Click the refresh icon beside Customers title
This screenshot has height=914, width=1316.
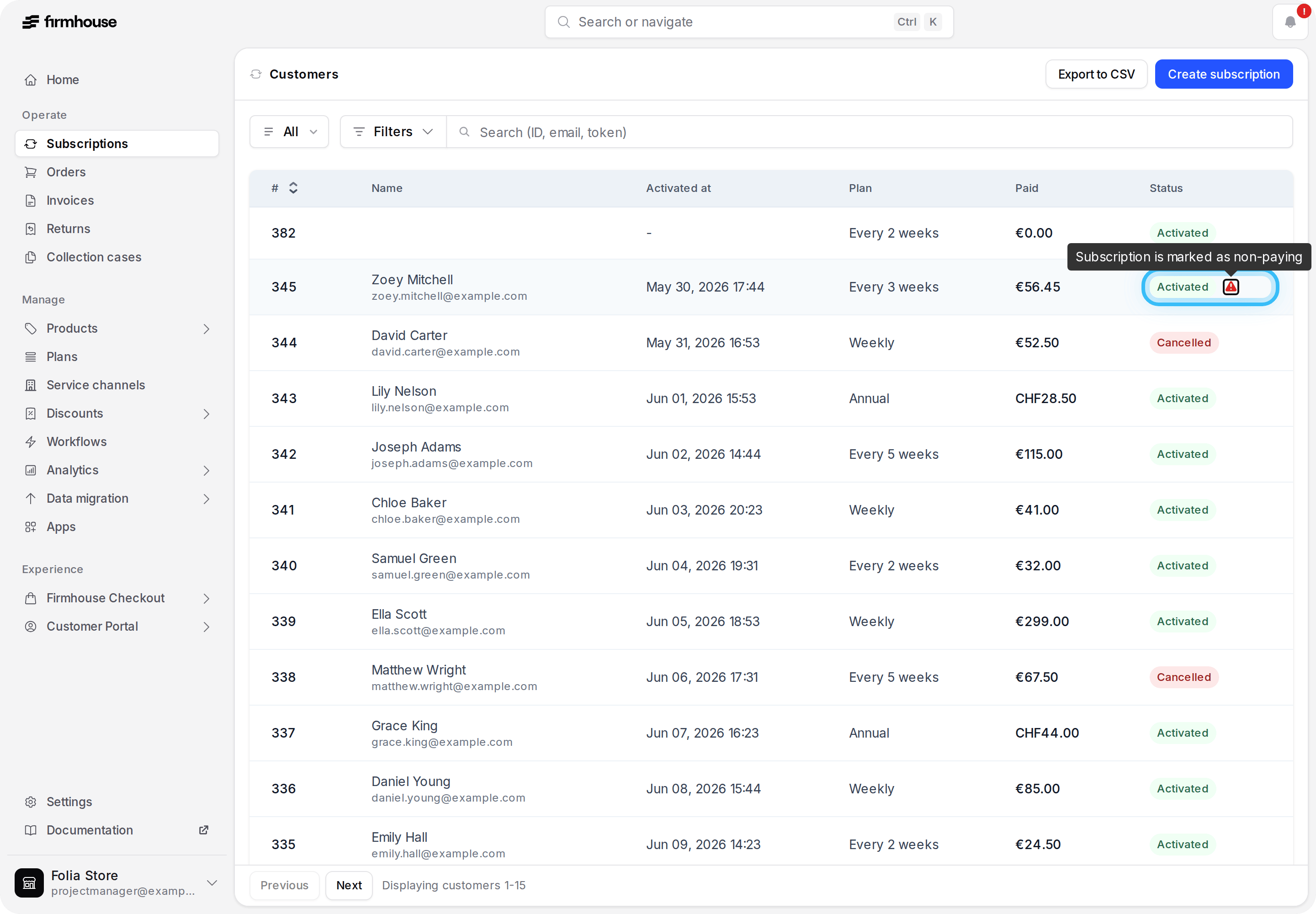point(256,74)
